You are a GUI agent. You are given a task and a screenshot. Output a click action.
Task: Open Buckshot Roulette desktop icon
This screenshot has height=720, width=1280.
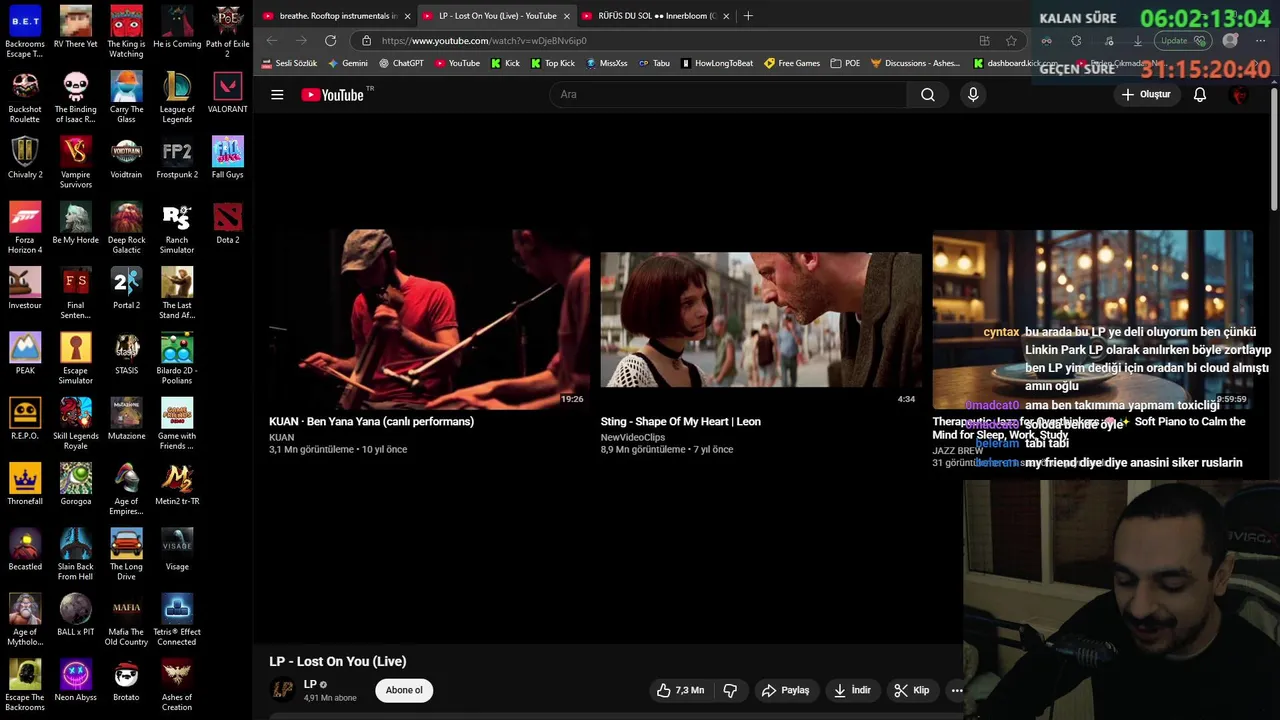[25, 97]
